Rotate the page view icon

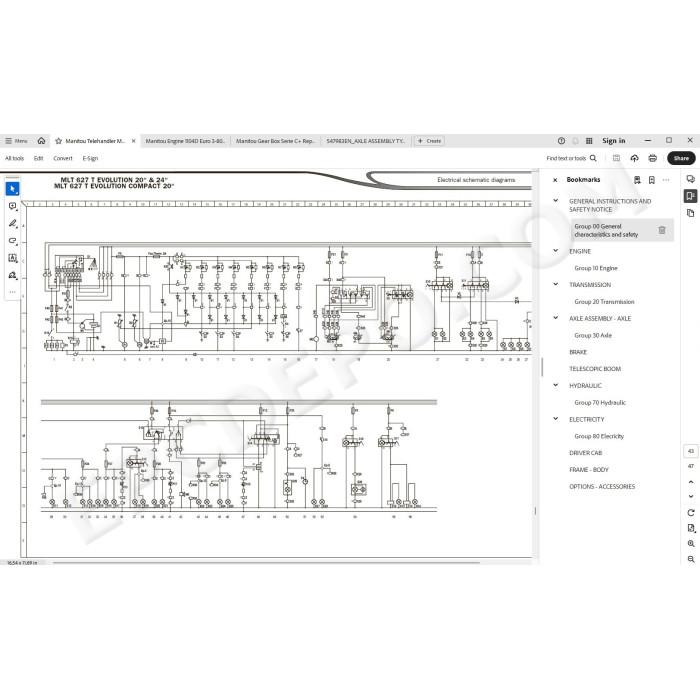tap(691, 512)
